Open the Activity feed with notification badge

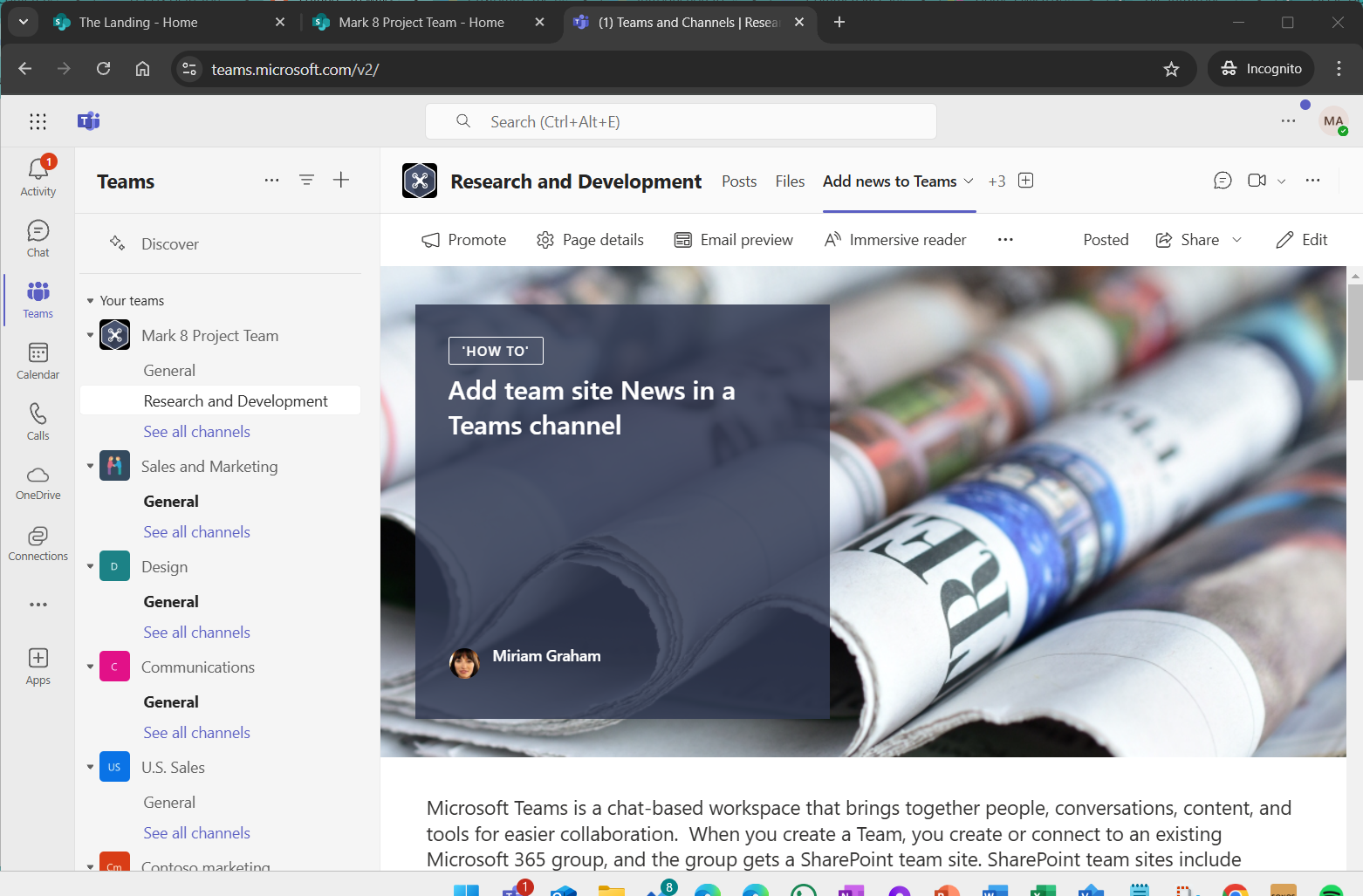(x=38, y=174)
